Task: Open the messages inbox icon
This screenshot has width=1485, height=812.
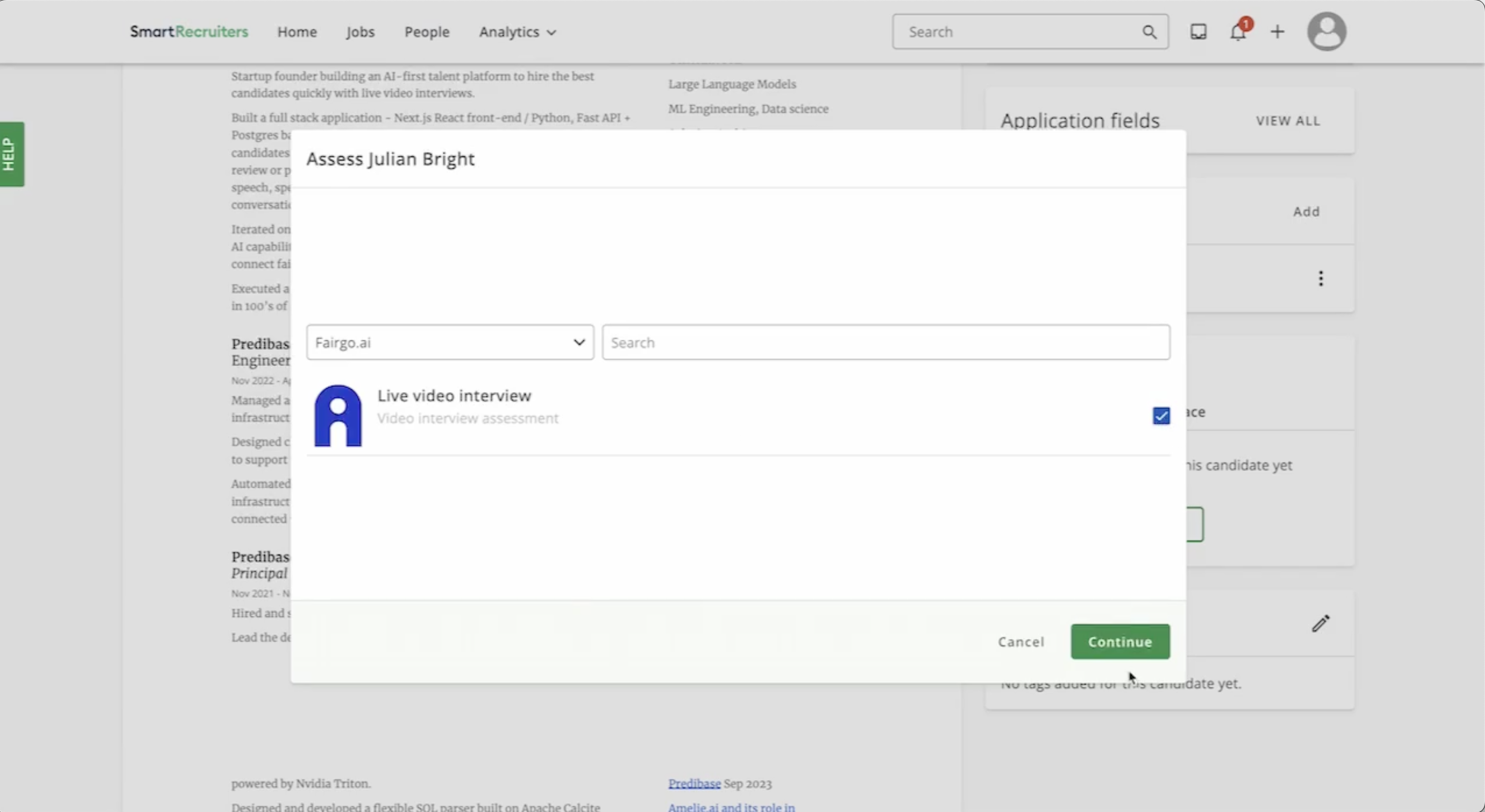Action: tap(1198, 32)
